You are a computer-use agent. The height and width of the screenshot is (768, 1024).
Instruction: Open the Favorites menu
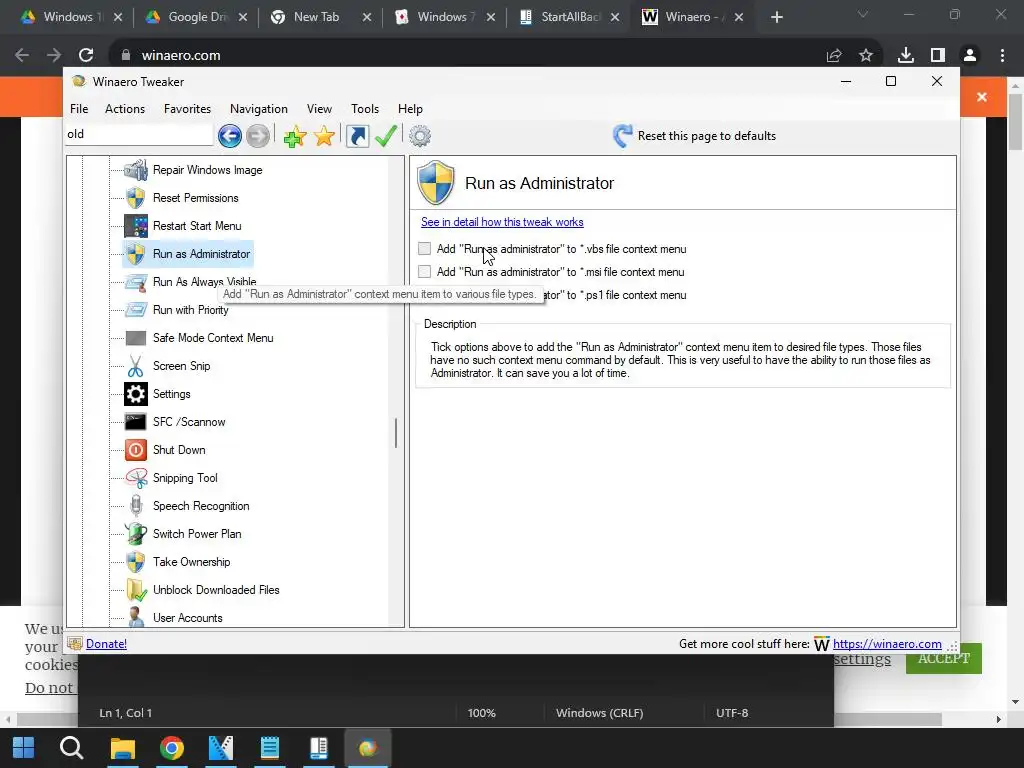click(187, 109)
